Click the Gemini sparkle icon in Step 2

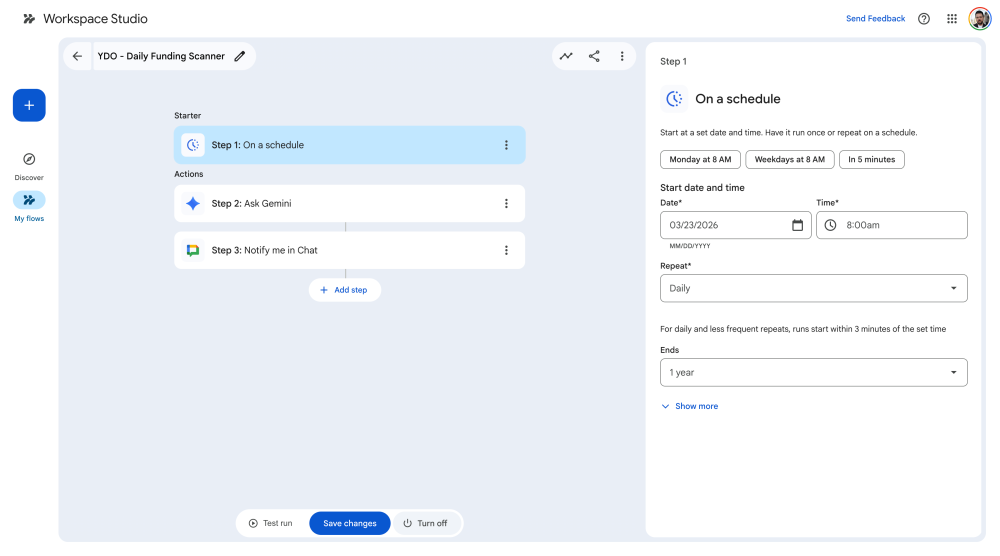193,203
